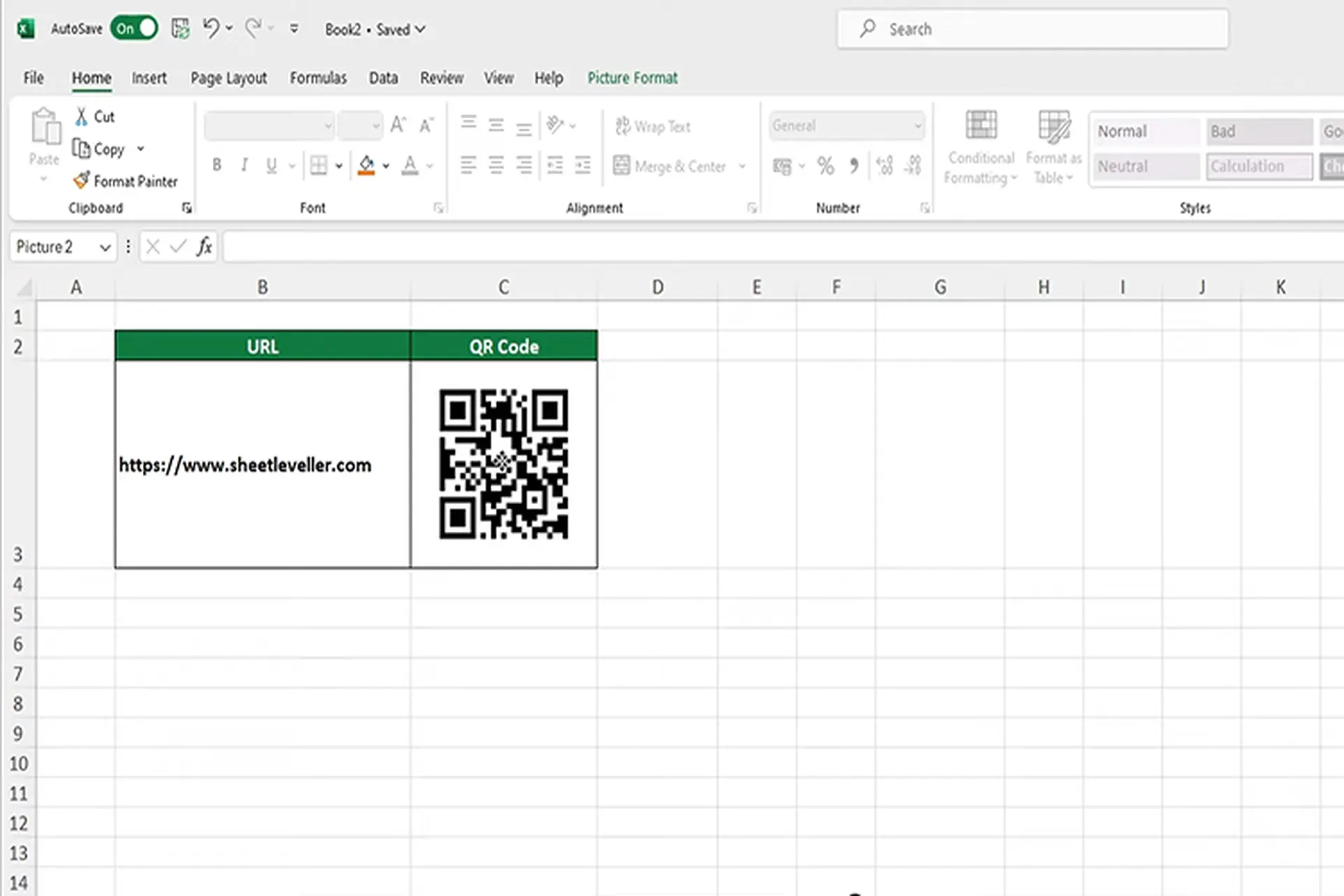Toggle italic formatting
Viewport: 1344px width, 896px height.
tap(244, 165)
